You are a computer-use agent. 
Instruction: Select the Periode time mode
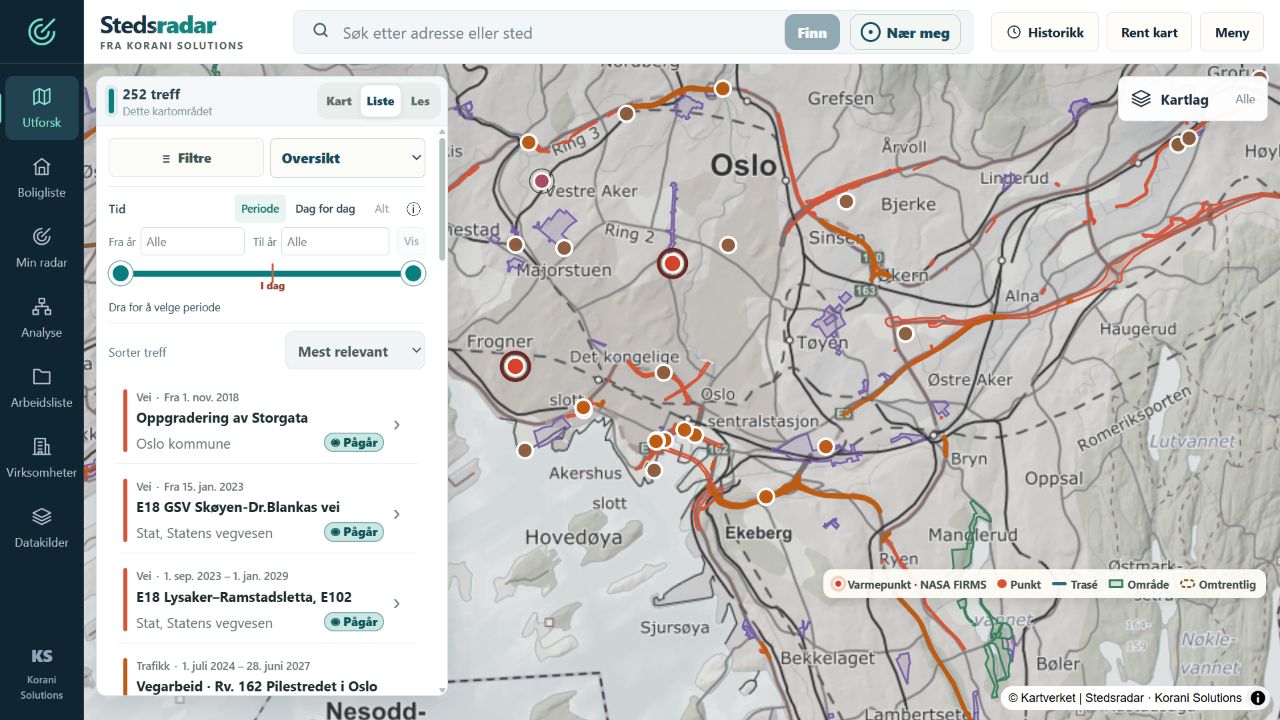click(x=260, y=209)
